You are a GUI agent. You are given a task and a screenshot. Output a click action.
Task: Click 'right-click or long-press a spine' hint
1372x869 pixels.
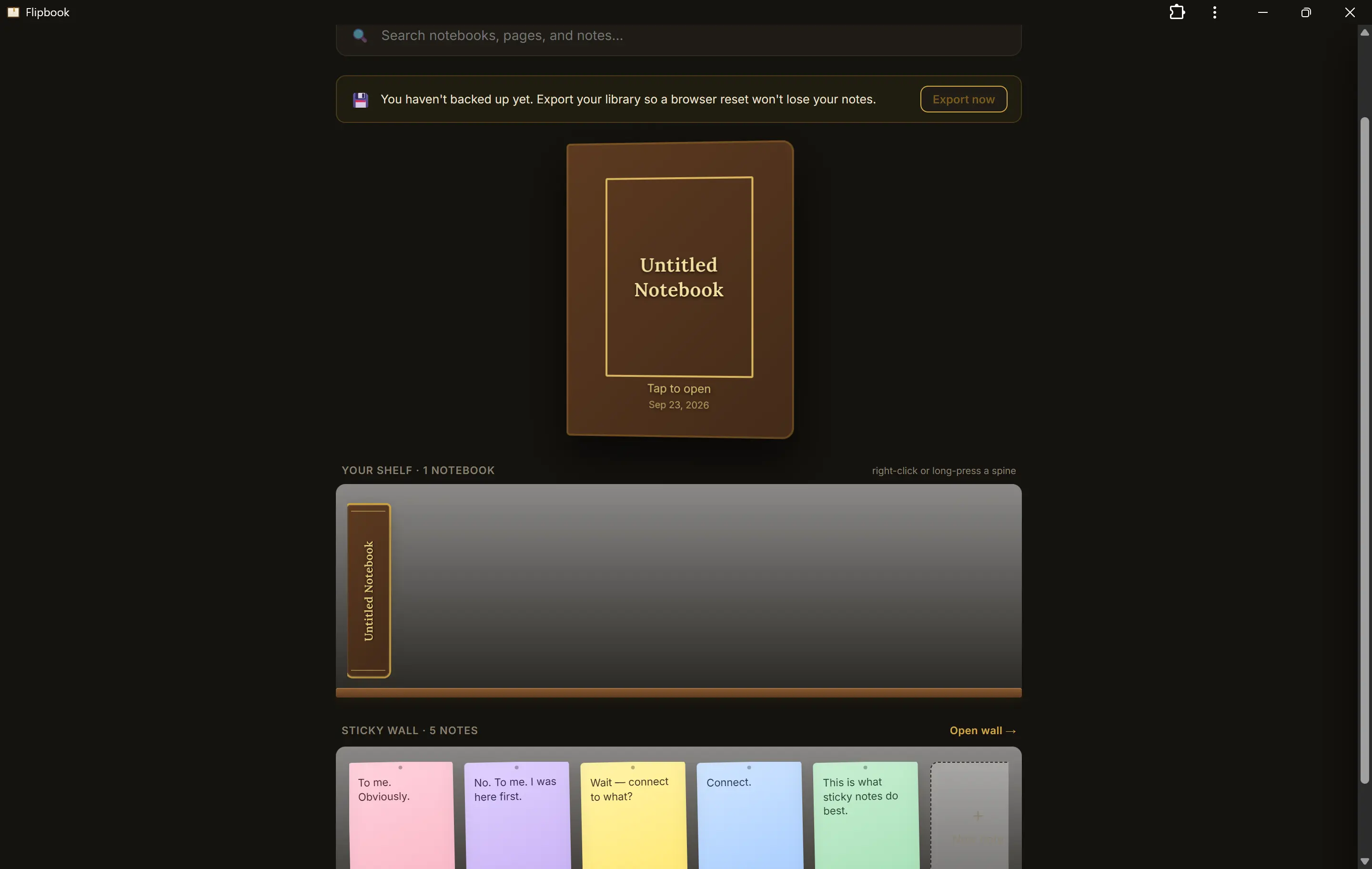[x=944, y=471]
